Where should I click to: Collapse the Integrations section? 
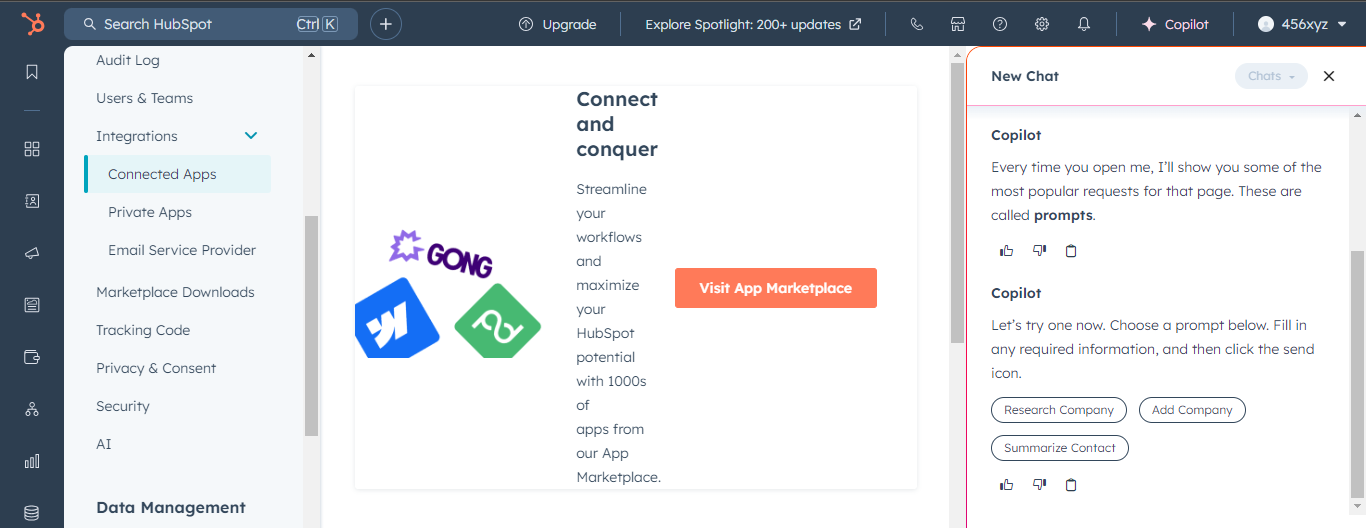[251, 136]
